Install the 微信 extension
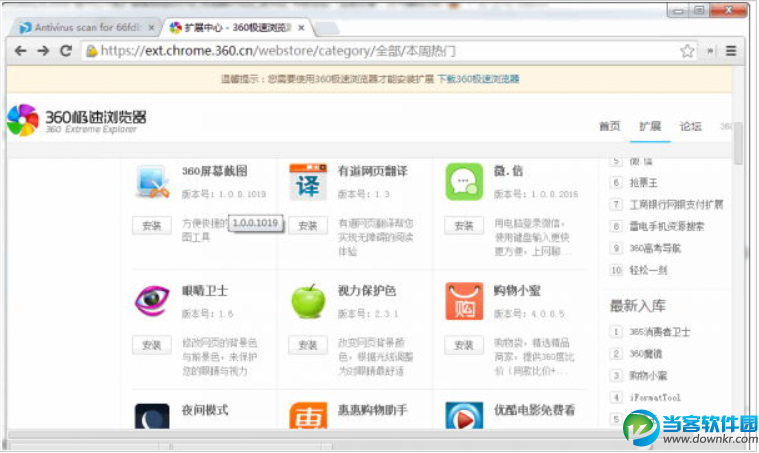This screenshot has width=759, height=453. [464, 226]
